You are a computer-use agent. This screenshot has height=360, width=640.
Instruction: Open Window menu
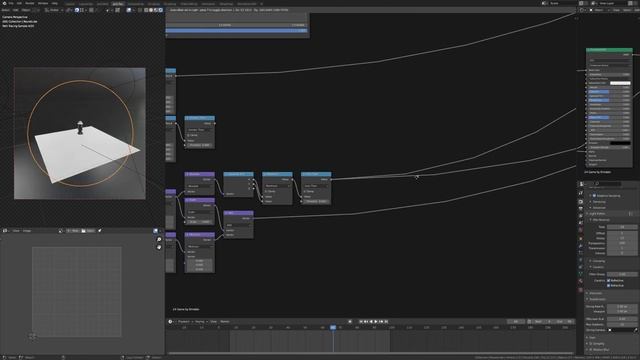click(x=43, y=3)
